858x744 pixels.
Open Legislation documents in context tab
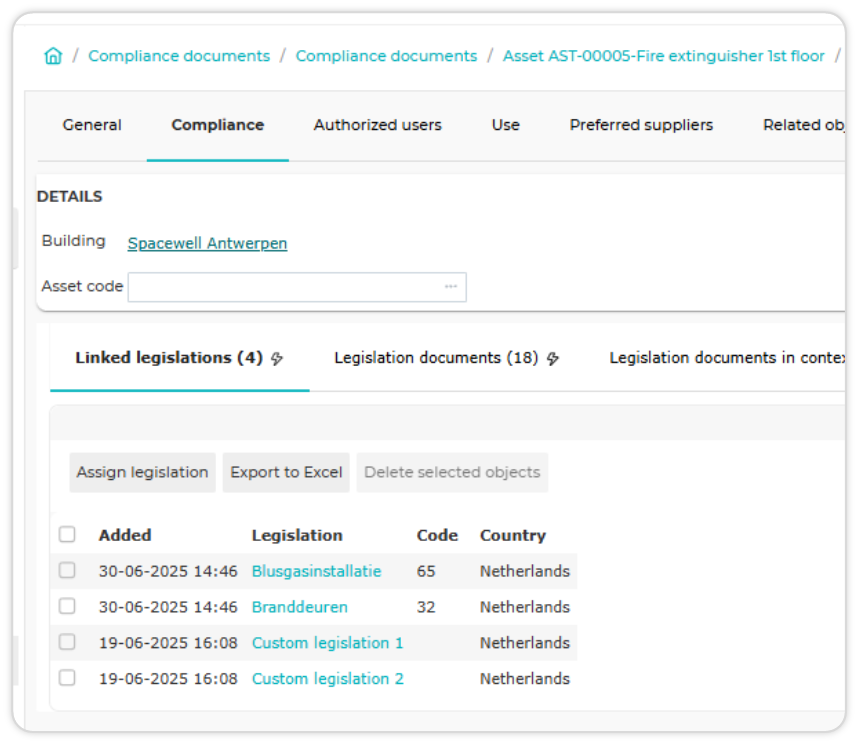727,358
